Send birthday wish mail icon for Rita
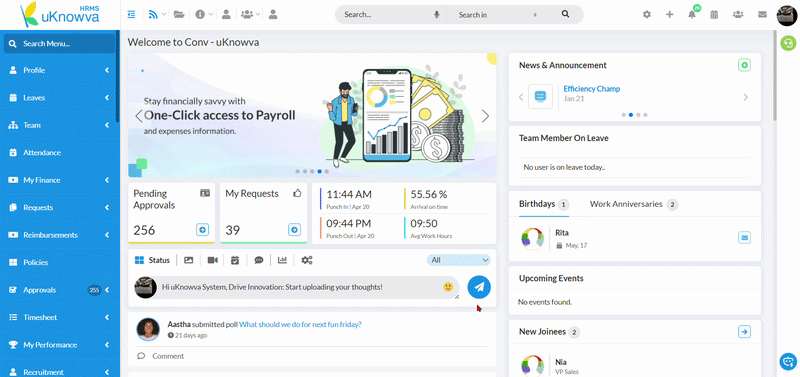 click(x=744, y=237)
